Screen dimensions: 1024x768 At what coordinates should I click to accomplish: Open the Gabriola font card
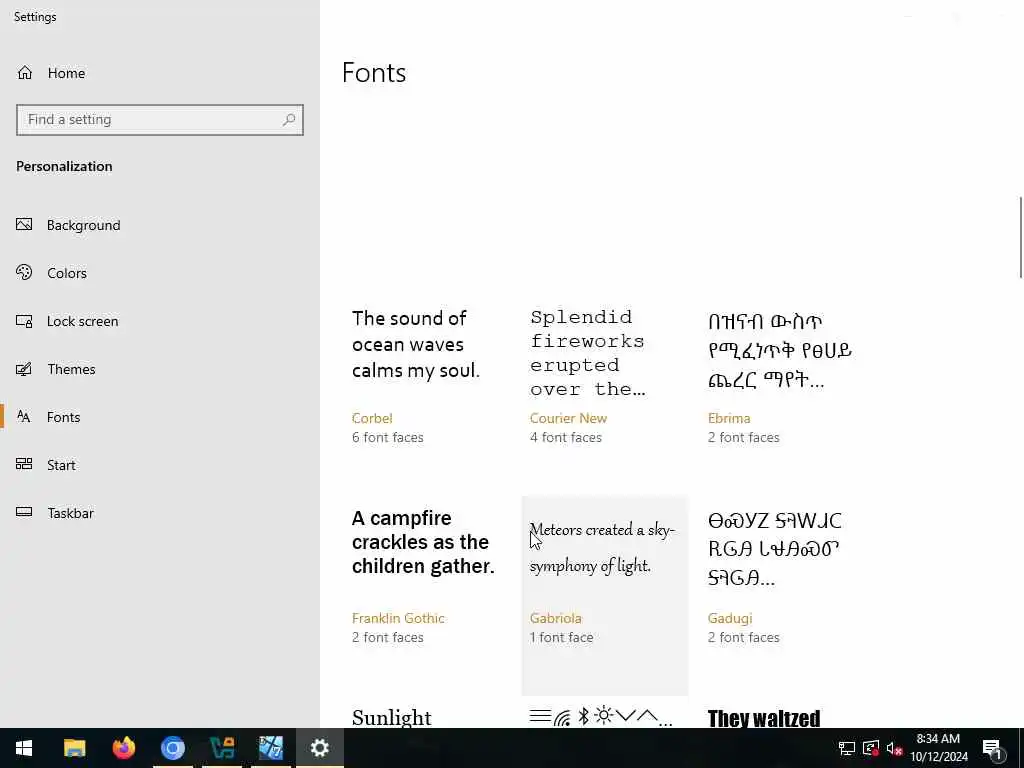point(605,596)
